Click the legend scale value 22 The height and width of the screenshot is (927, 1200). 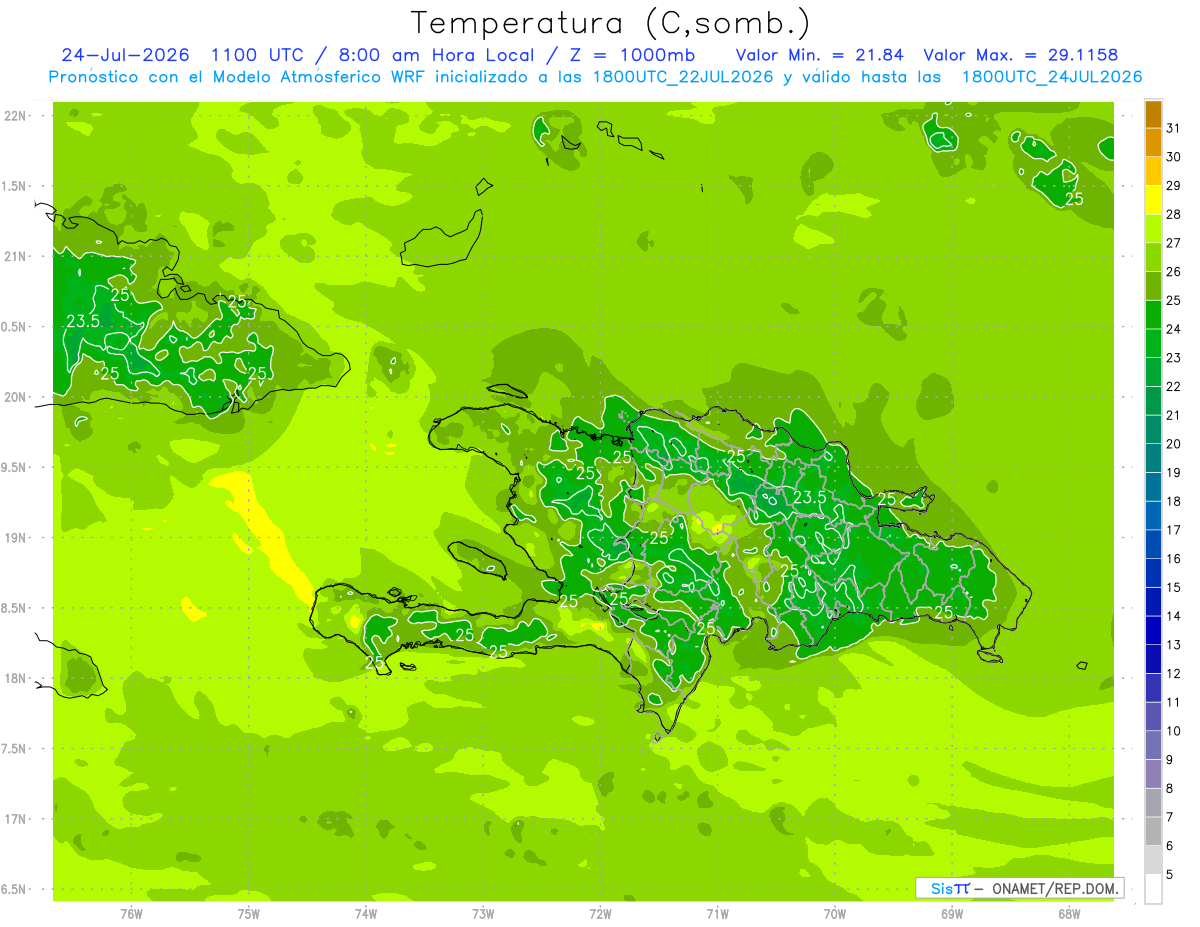[x=1174, y=387]
